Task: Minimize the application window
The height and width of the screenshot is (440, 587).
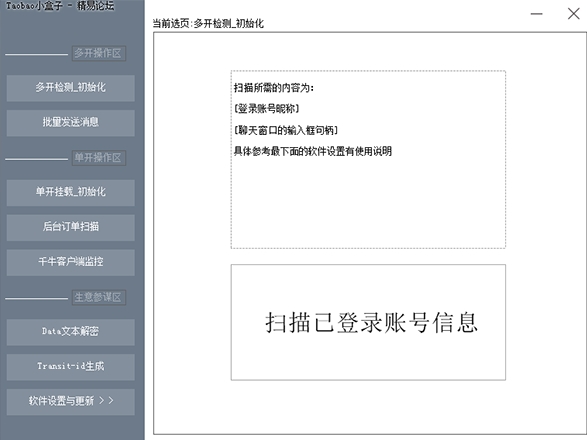Action: 536,14
